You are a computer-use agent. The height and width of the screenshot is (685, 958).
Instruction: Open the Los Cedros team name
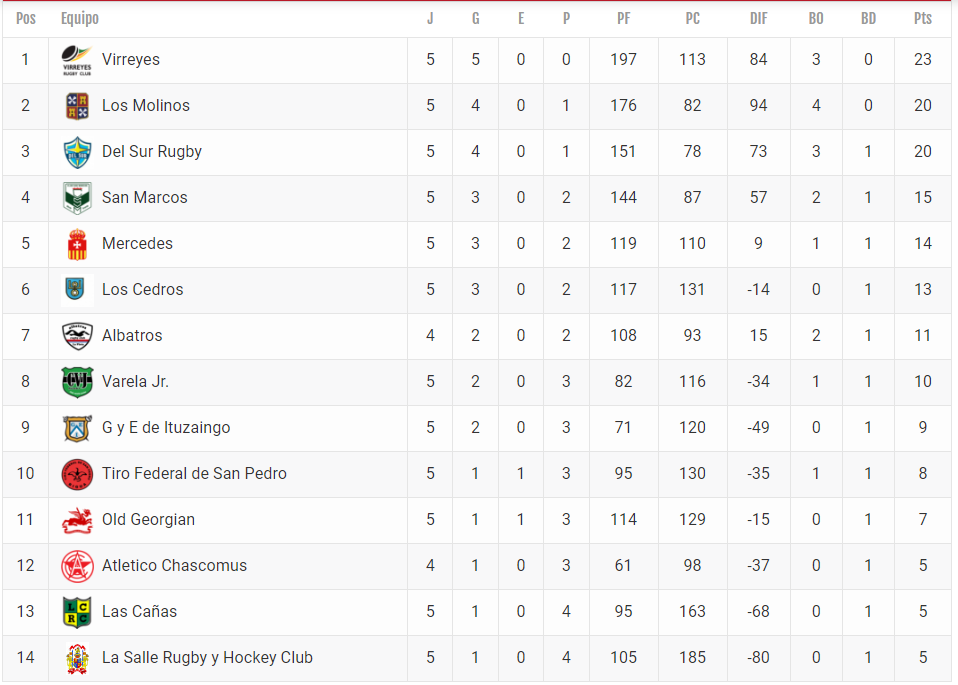pos(142,290)
